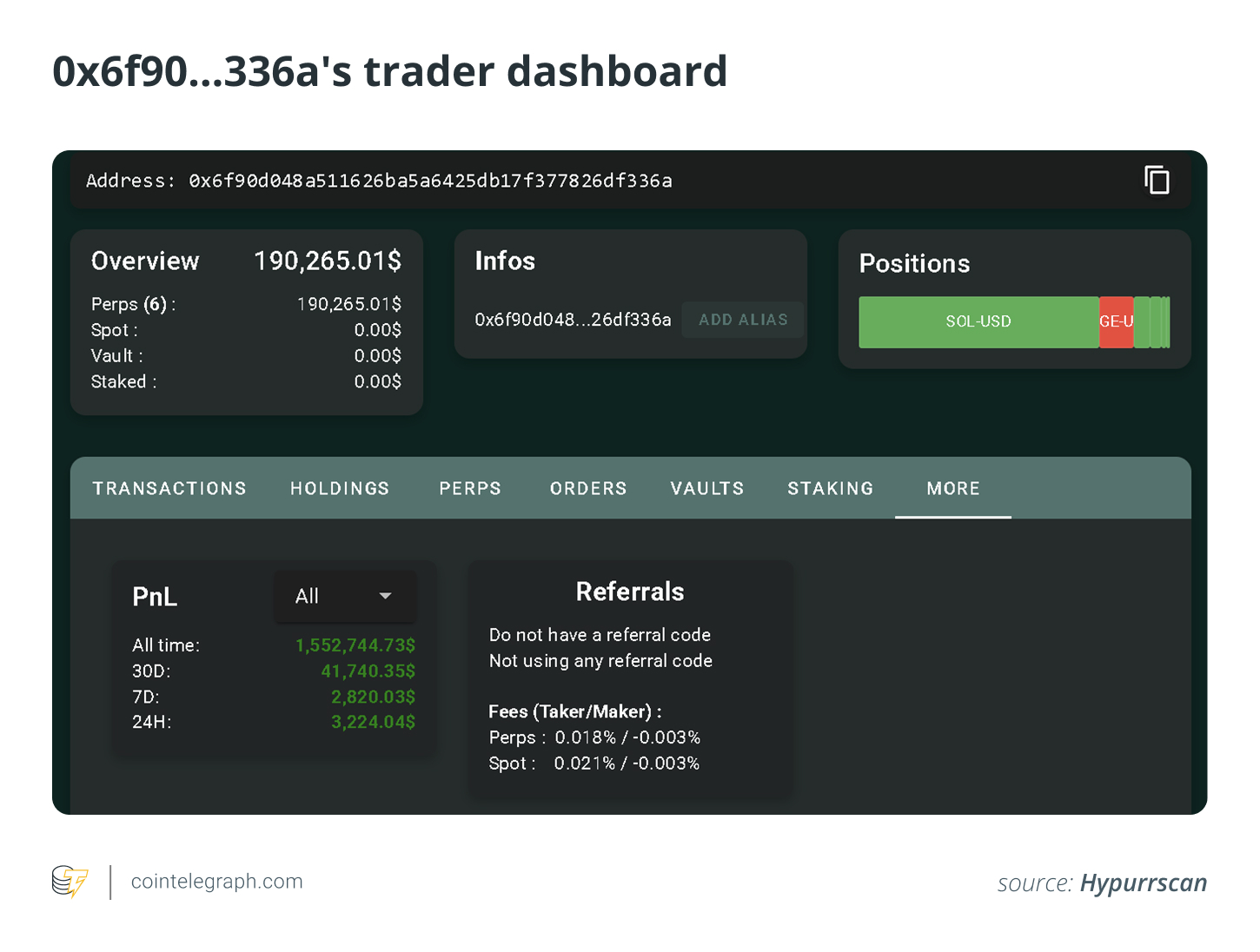Click the ADD ALIAS button
Screen dimensions: 1260x952
pos(742,320)
